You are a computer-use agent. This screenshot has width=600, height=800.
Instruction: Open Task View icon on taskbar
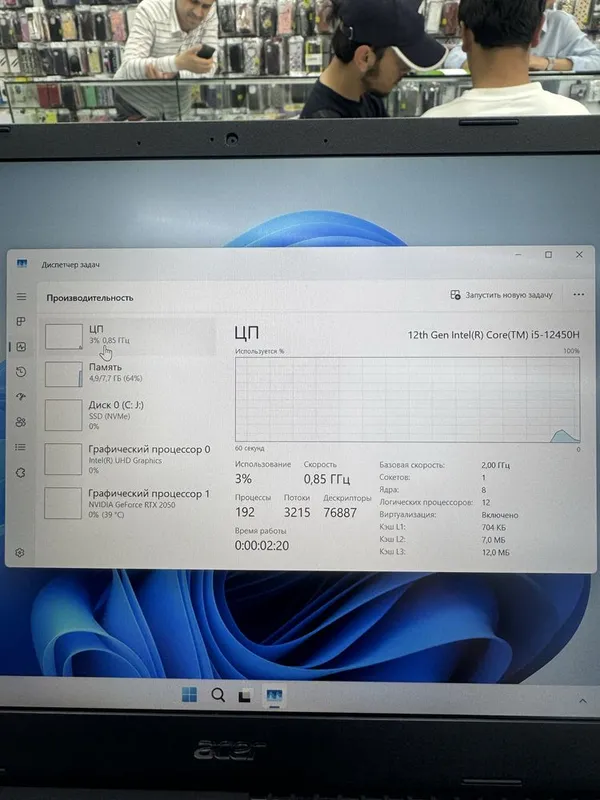pyautogui.click(x=245, y=695)
